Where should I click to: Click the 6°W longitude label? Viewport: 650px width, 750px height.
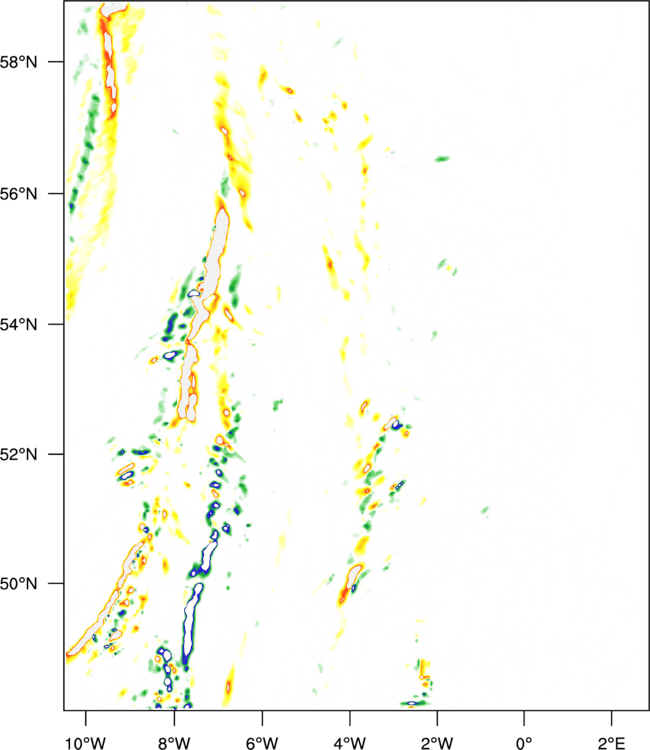tap(262, 743)
